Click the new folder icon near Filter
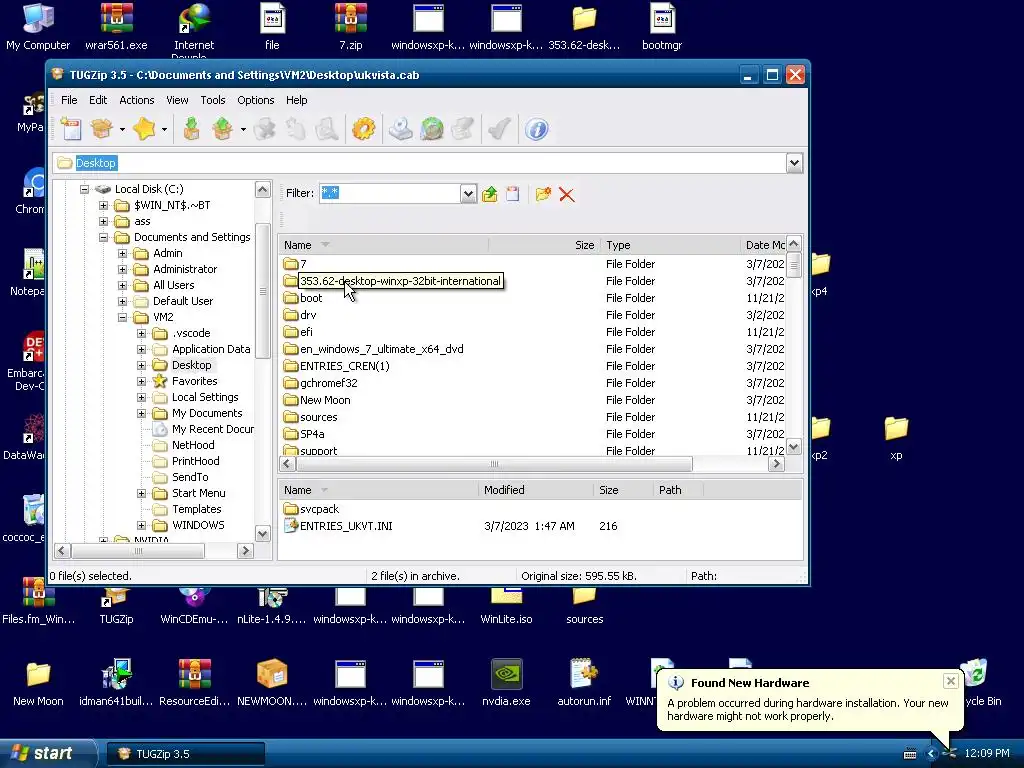This screenshot has height=768, width=1024. (x=543, y=194)
